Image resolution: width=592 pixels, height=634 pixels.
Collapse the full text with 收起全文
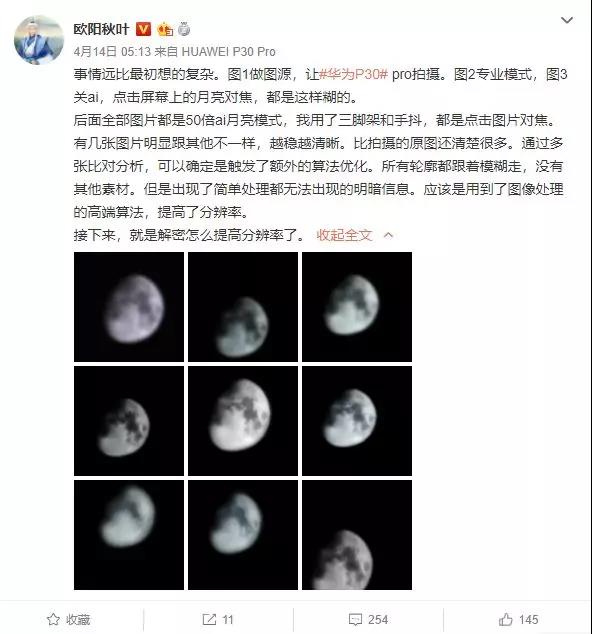point(344,235)
